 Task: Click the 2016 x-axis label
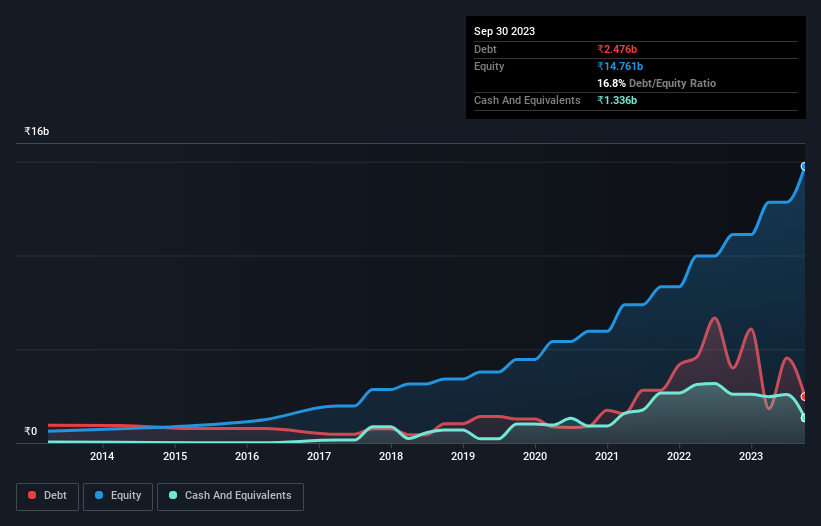[247, 456]
